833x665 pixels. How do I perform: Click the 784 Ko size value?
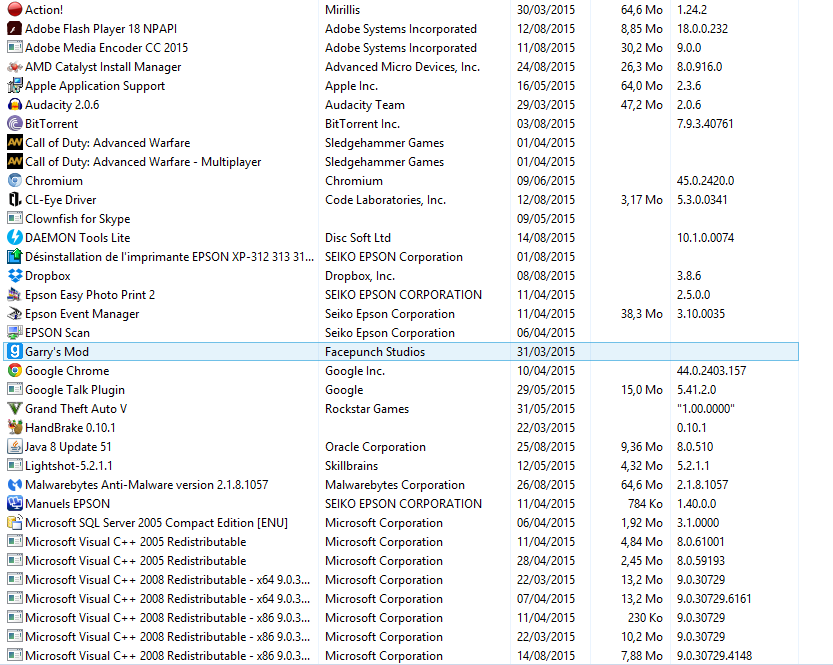click(x=645, y=504)
